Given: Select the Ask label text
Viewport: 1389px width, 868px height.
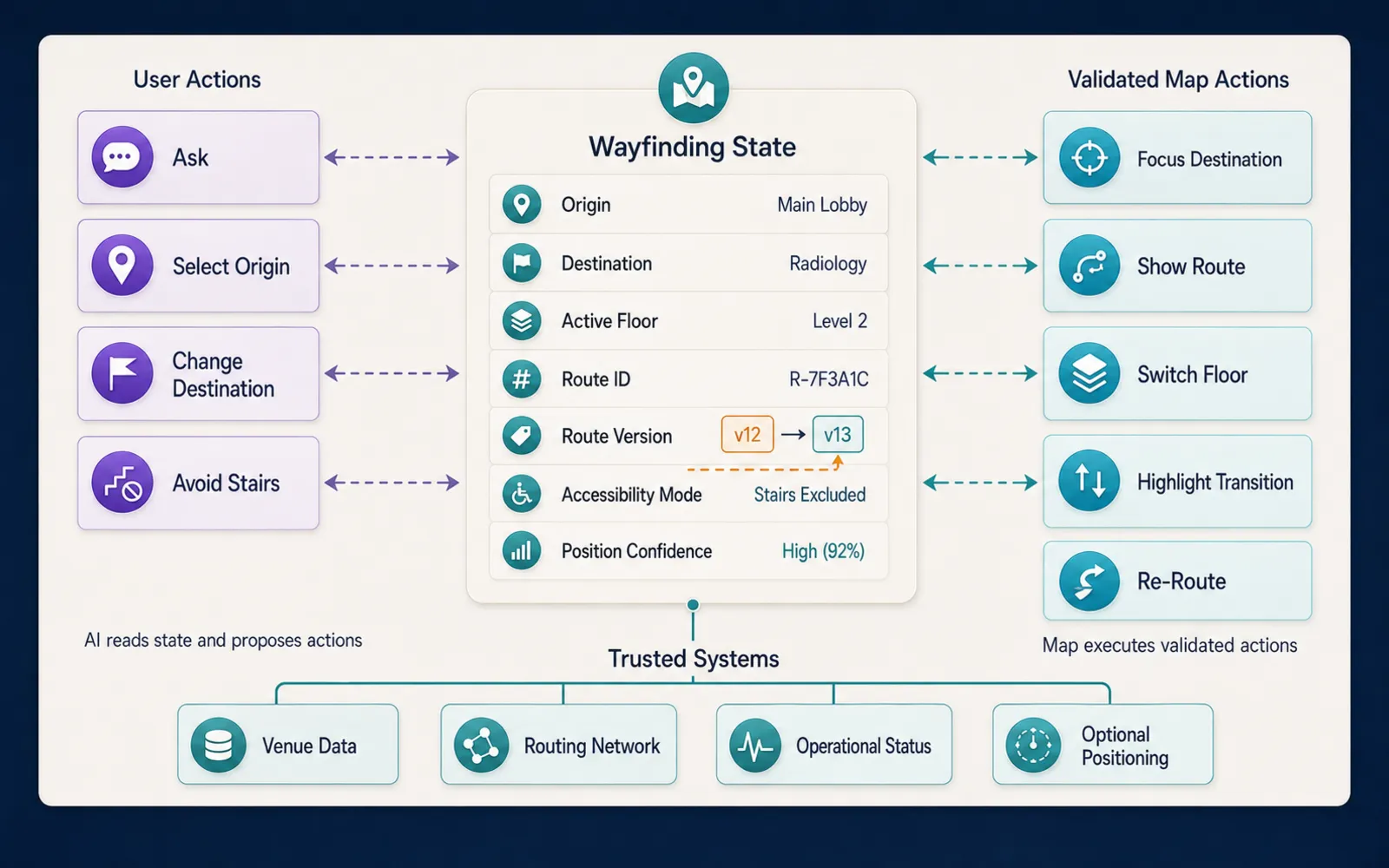Looking at the screenshot, I should [190, 157].
